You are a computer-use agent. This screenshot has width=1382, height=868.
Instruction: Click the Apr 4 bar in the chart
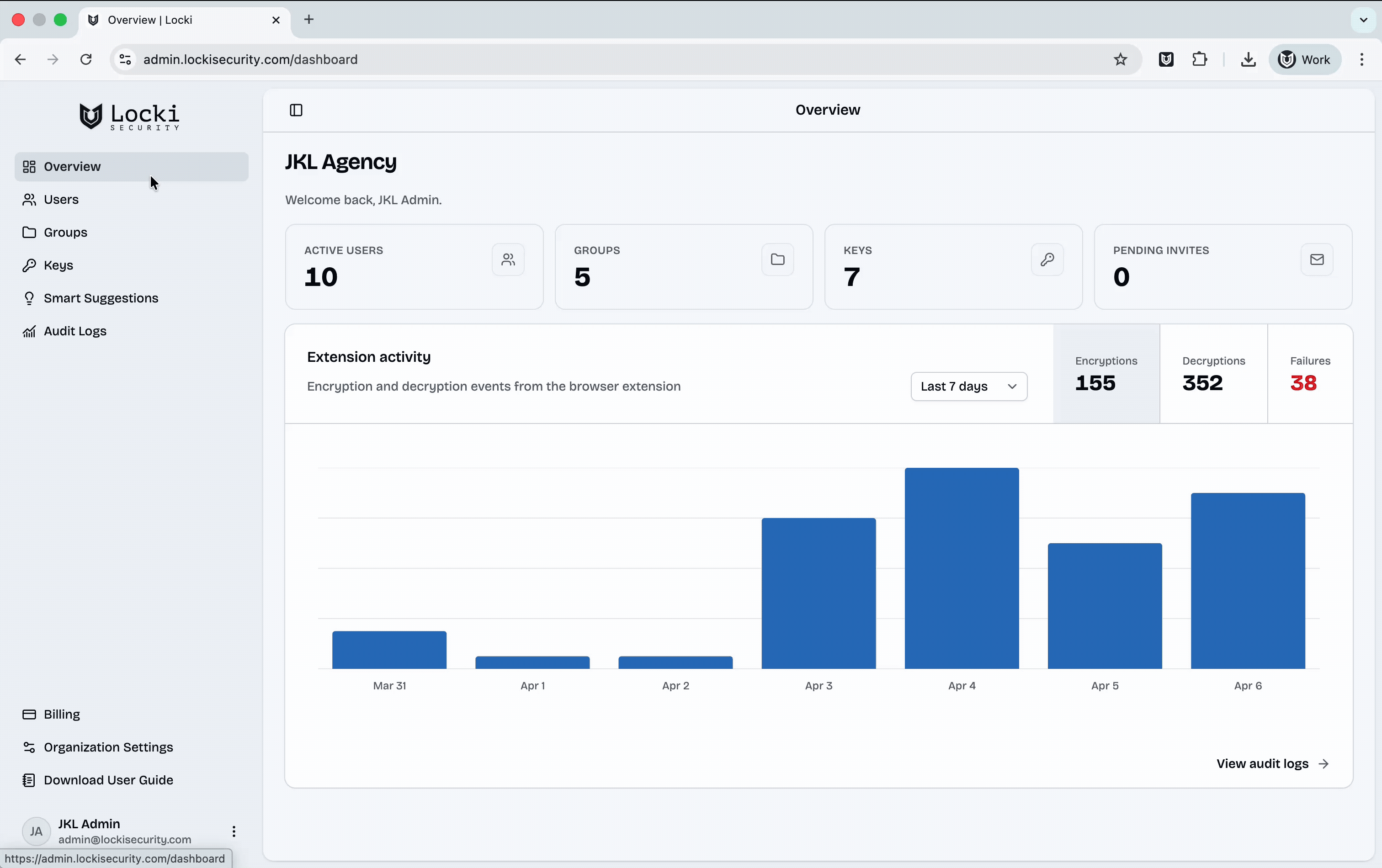point(961,568)
